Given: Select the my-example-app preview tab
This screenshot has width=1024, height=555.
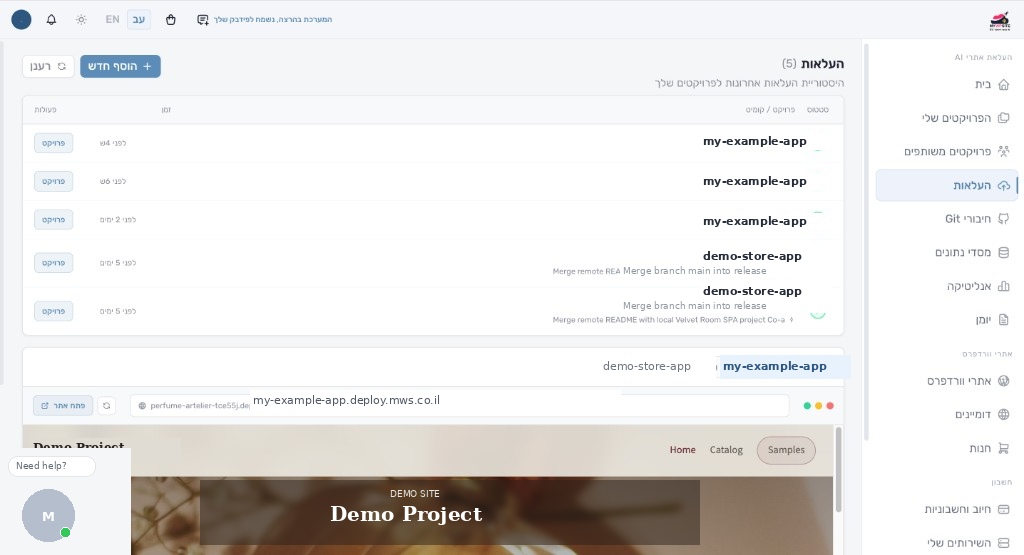Looking at the screenshot, I should tap(775, 366).
